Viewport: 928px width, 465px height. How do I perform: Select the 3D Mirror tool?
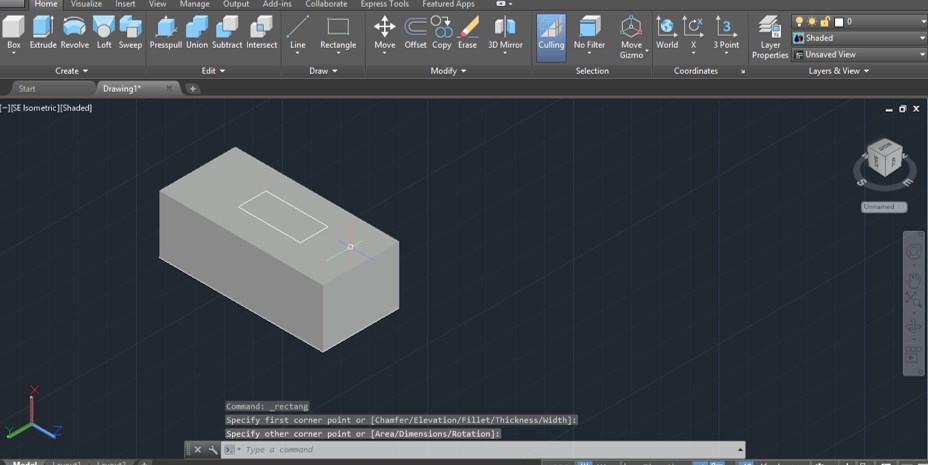(x=505, y=31)
